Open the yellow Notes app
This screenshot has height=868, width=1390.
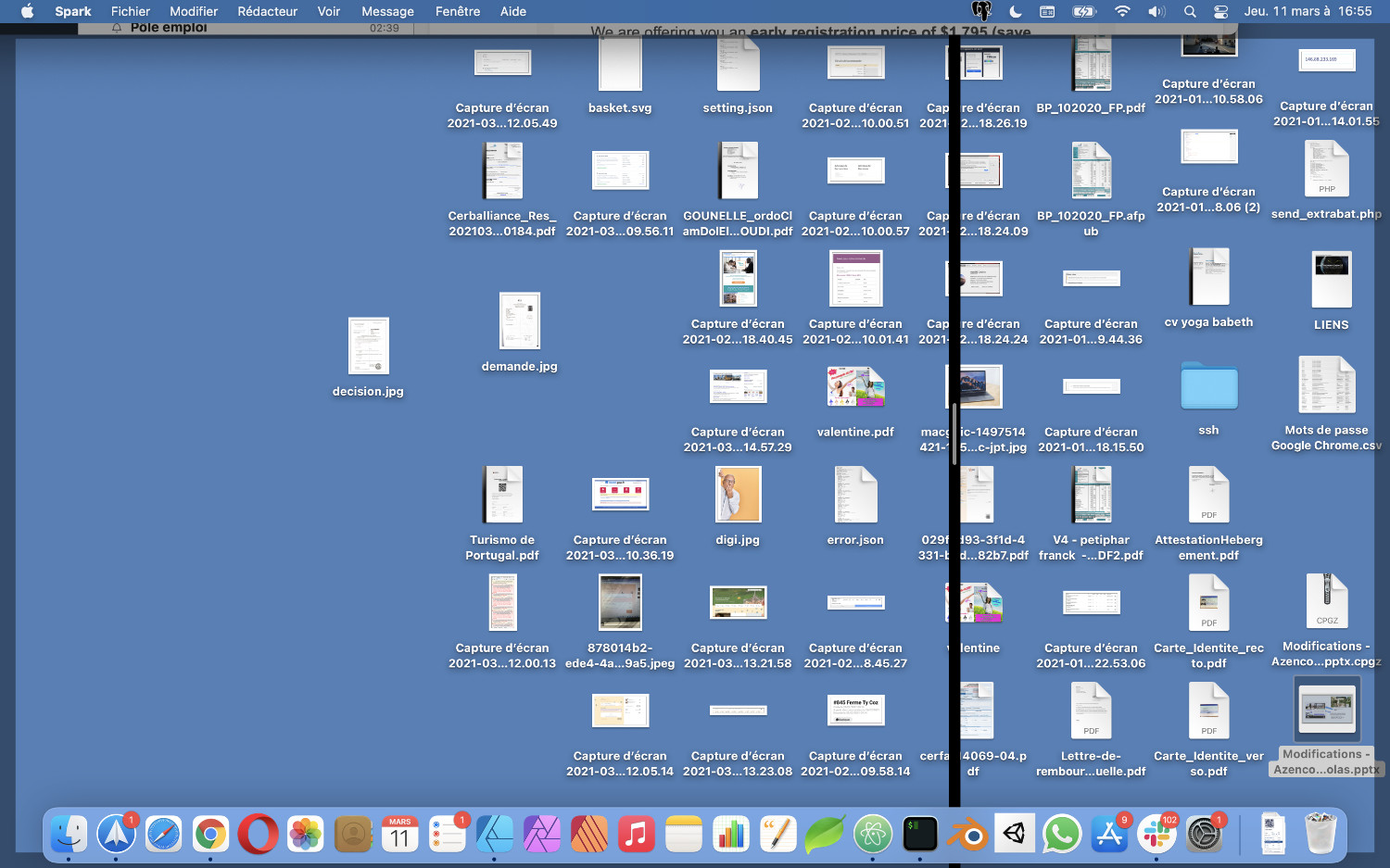(x=684, y=835)
